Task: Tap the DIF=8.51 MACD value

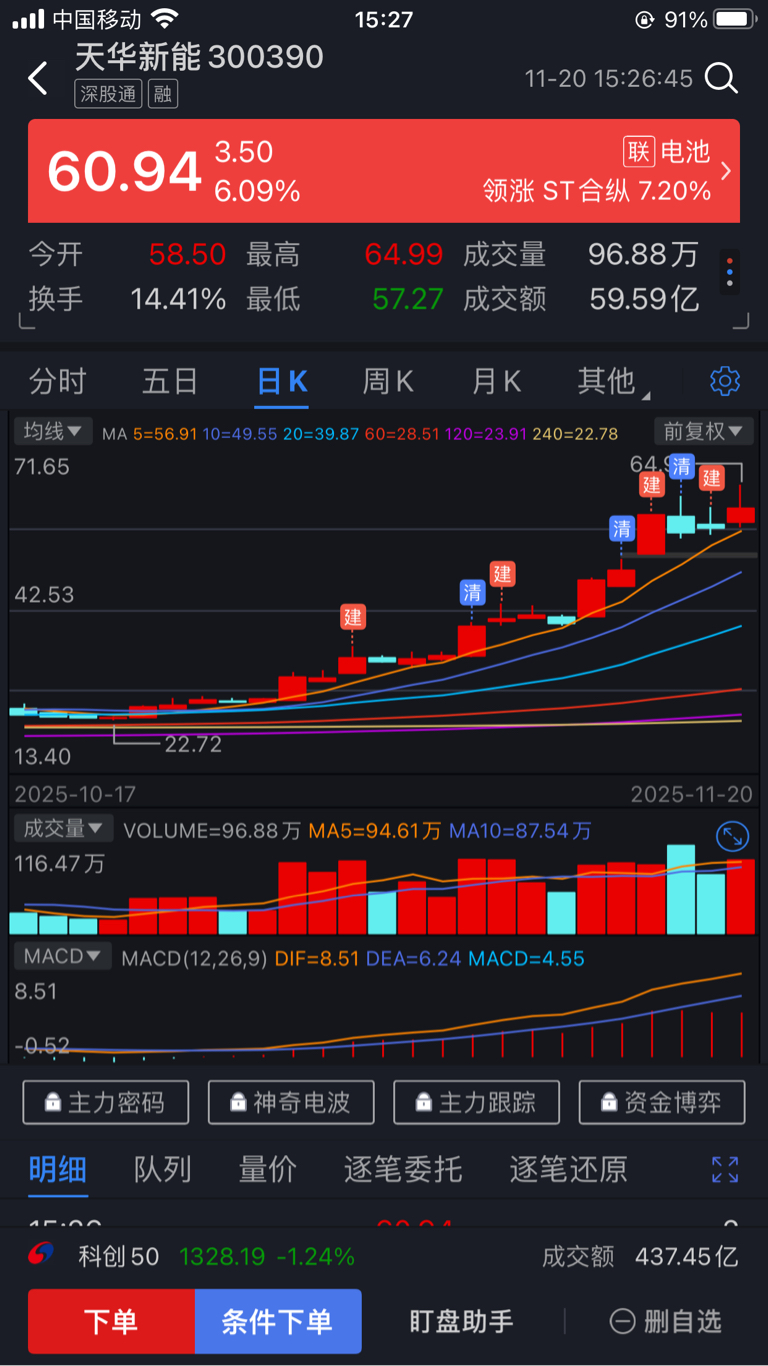Action: [317, 959]
